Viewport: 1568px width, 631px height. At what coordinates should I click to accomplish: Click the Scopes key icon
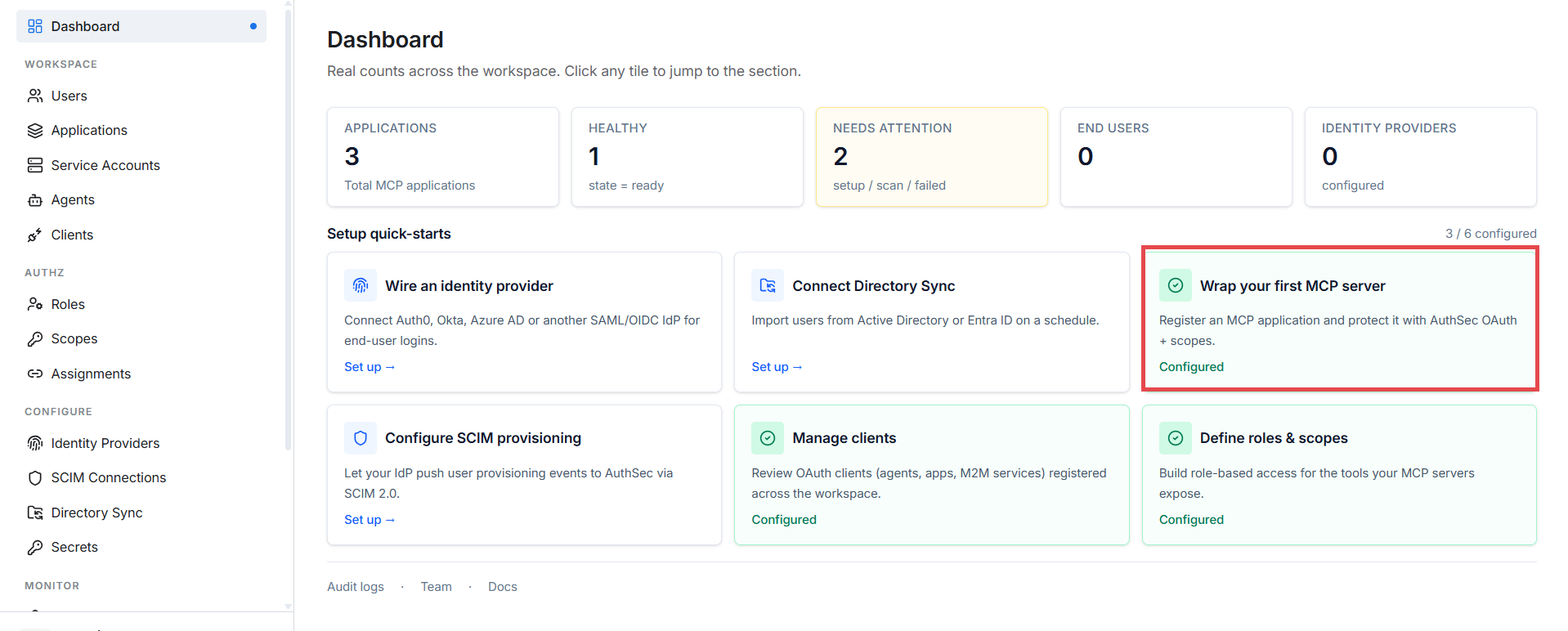pyautogui.click(x=35, y=339)
